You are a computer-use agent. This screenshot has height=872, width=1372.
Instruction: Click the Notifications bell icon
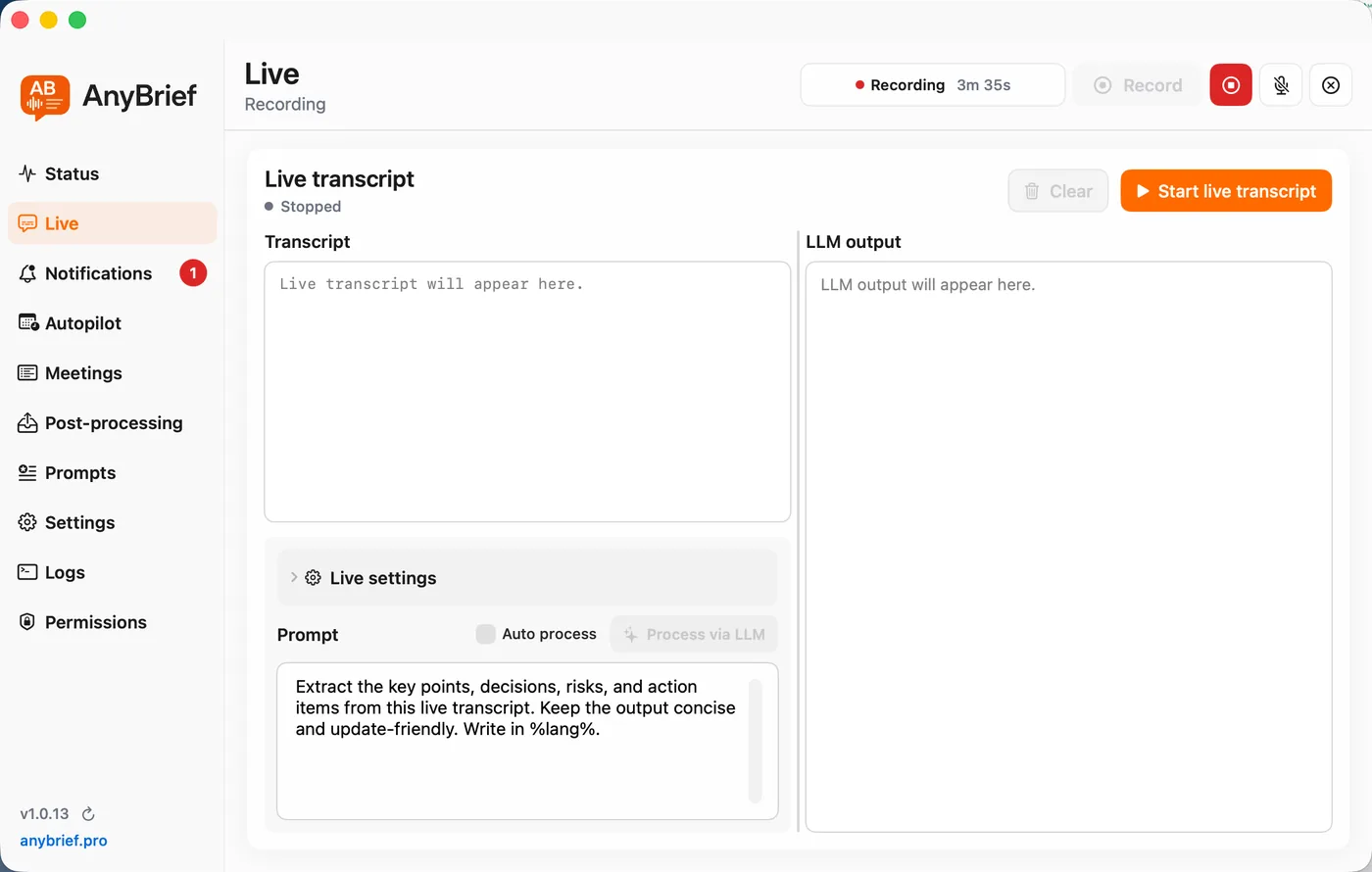coord(27,273)
